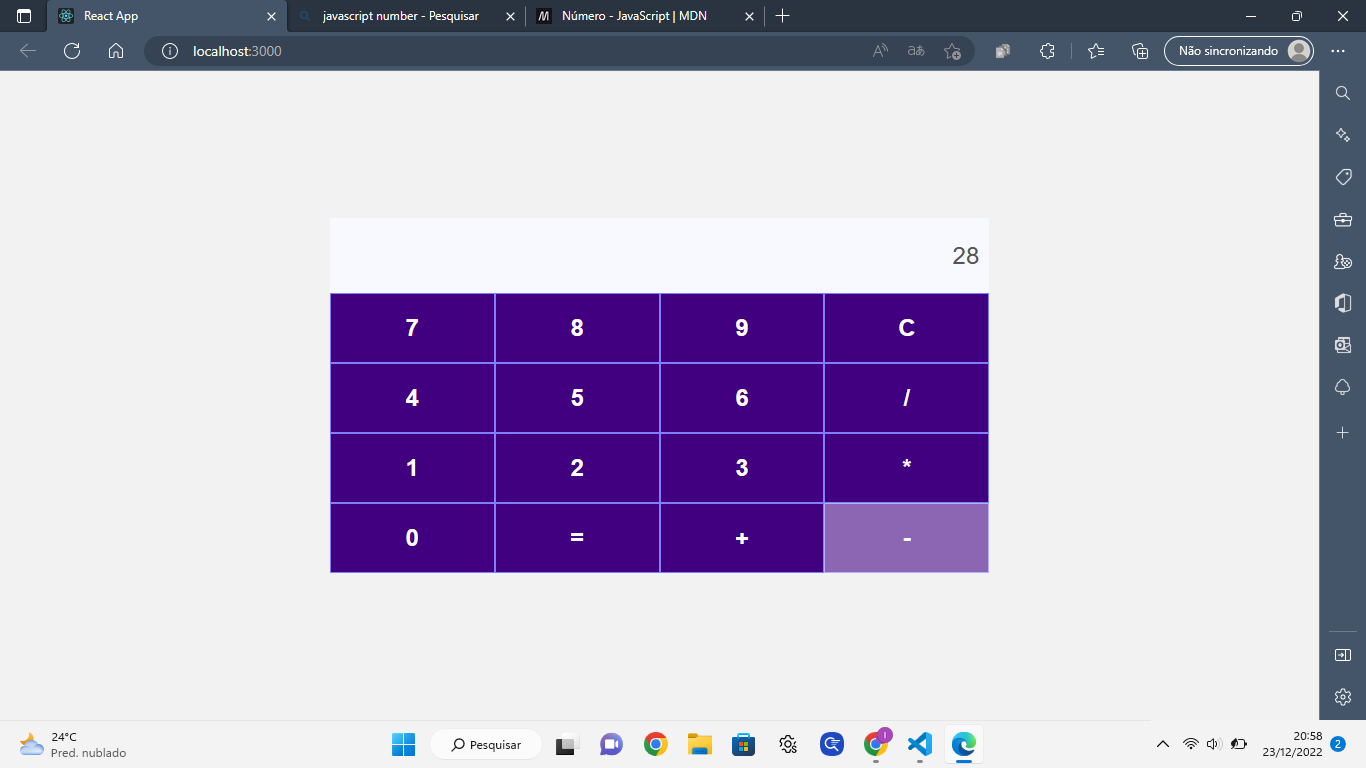Add this page to favorites via star icon
Screen dimensions: 1366x768
(951, 50)
